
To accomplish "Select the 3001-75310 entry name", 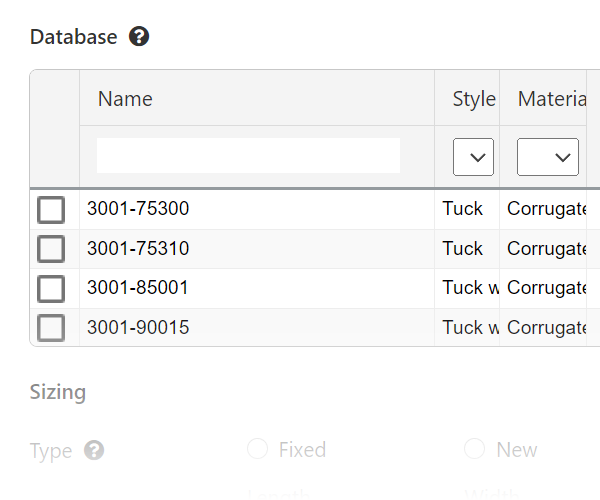I will (x=138, y=248).
